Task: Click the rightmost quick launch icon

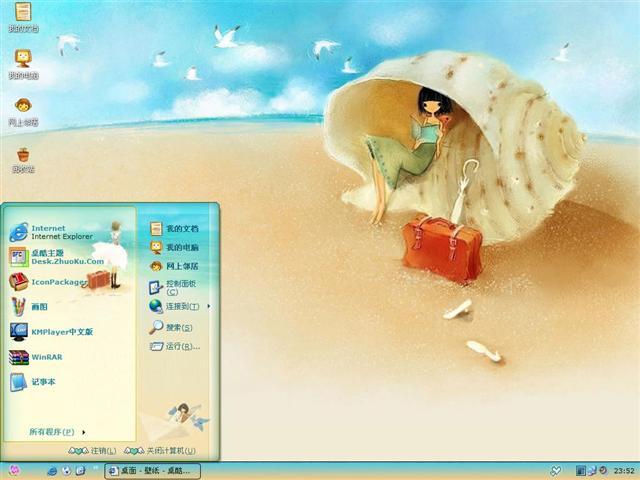Action: (x=81, y=471)
